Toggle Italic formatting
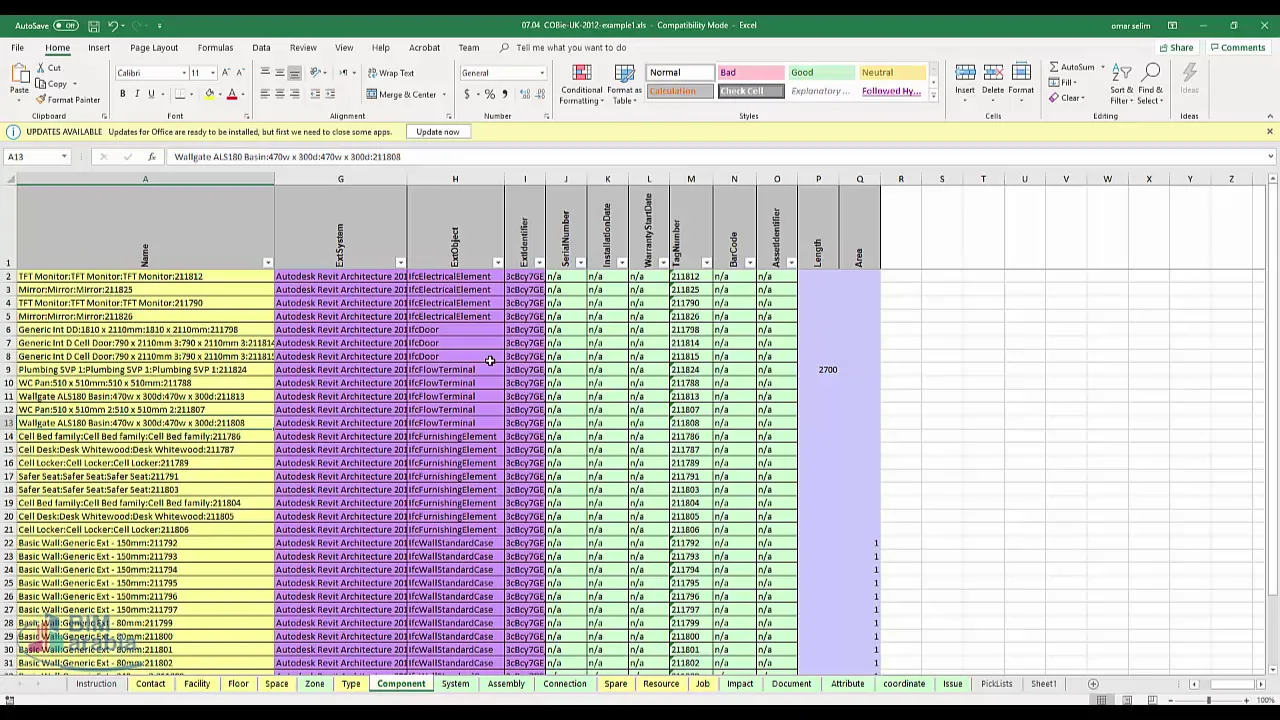The height and width of the screenshot is (720, 1280). pos(137,94)
